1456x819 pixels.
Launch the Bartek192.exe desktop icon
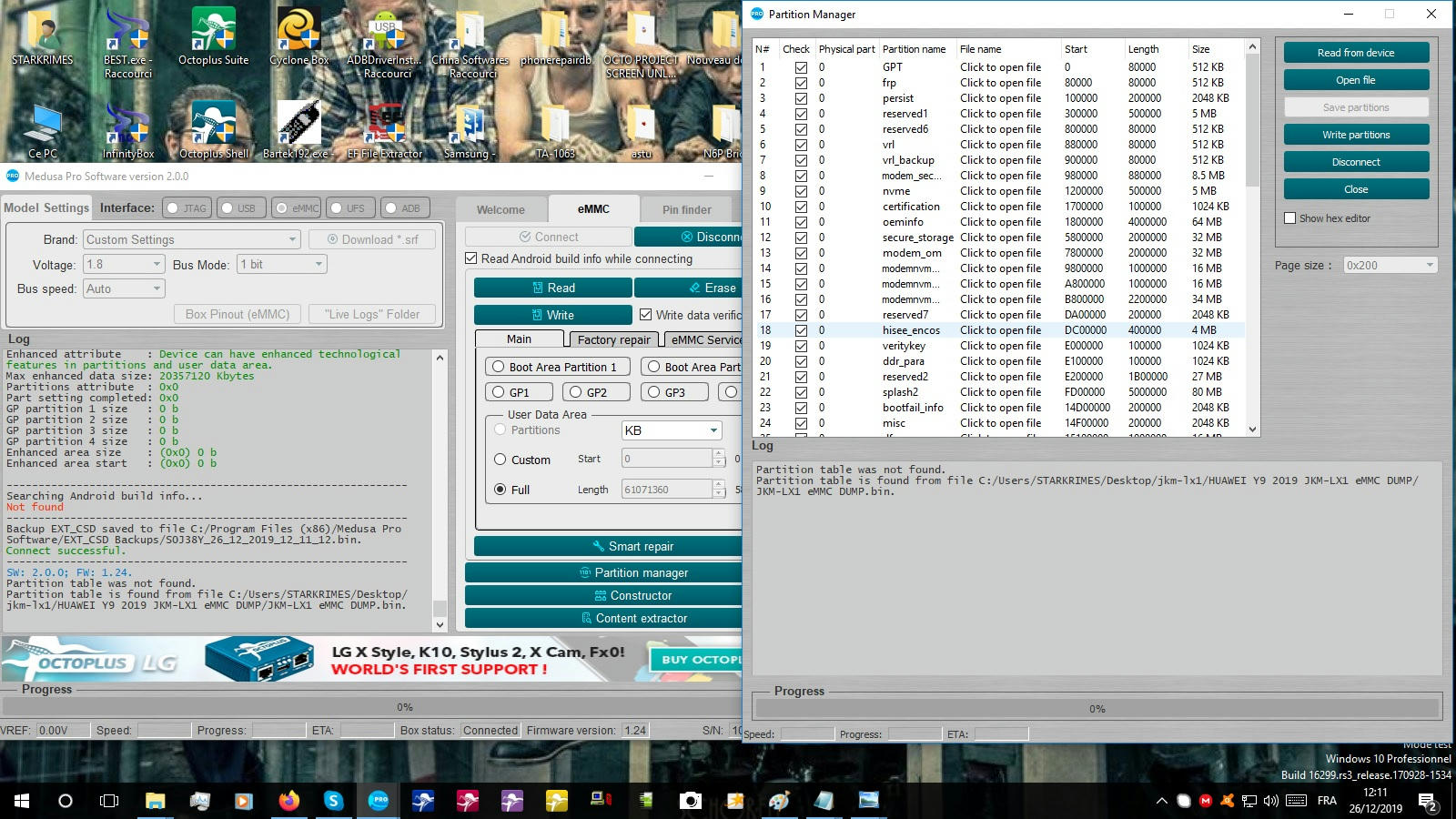[x=297, y=131]
